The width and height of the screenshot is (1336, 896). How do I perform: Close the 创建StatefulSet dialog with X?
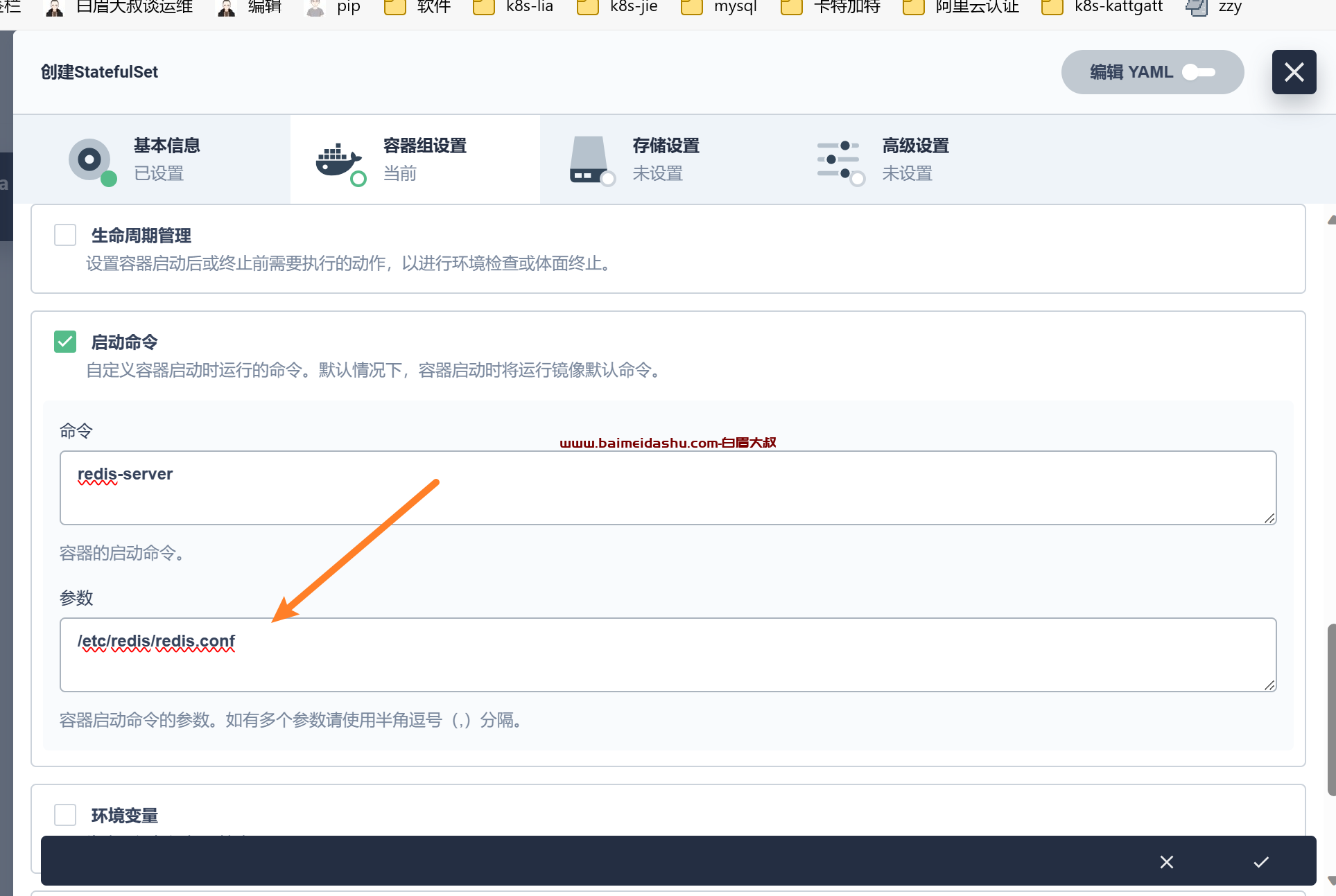pos(1294,72)
